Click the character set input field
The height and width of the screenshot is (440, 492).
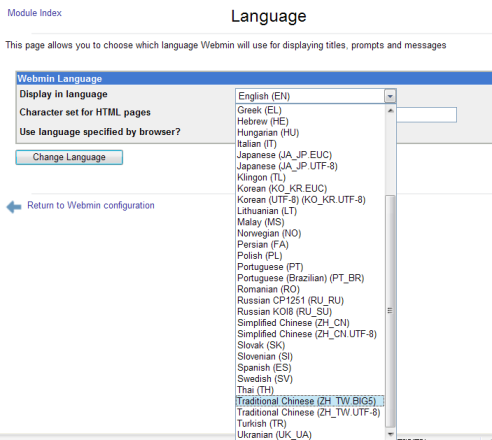[x=426, y=115]
